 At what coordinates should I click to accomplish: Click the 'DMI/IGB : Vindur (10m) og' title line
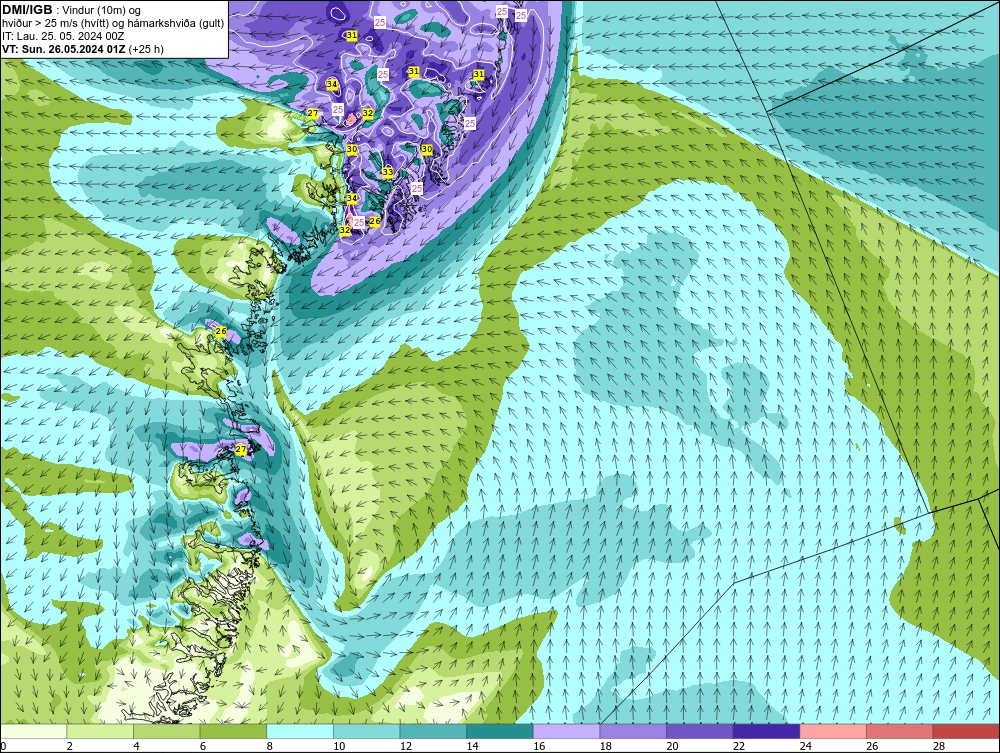pyautogui.click(x=72, y=10)
